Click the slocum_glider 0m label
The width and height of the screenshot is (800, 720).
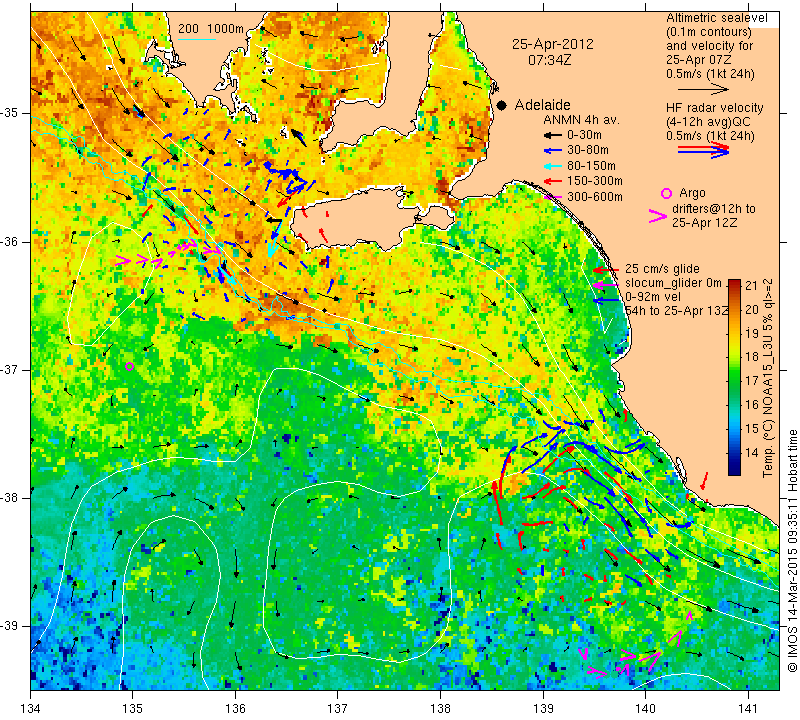(x=673, y=283)
